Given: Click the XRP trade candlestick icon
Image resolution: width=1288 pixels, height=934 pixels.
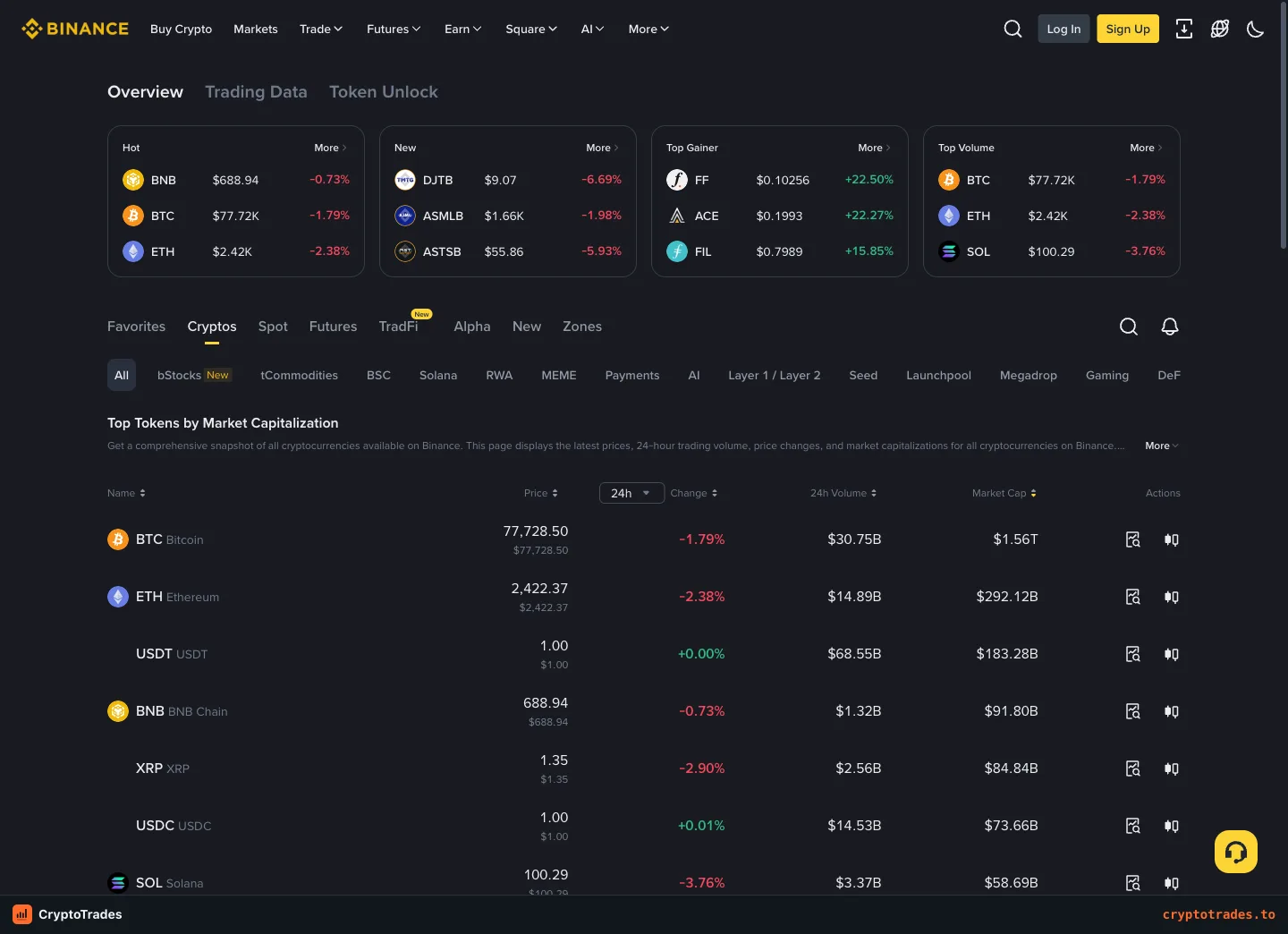Looking at the screenshot, I should coord(1172,768).
